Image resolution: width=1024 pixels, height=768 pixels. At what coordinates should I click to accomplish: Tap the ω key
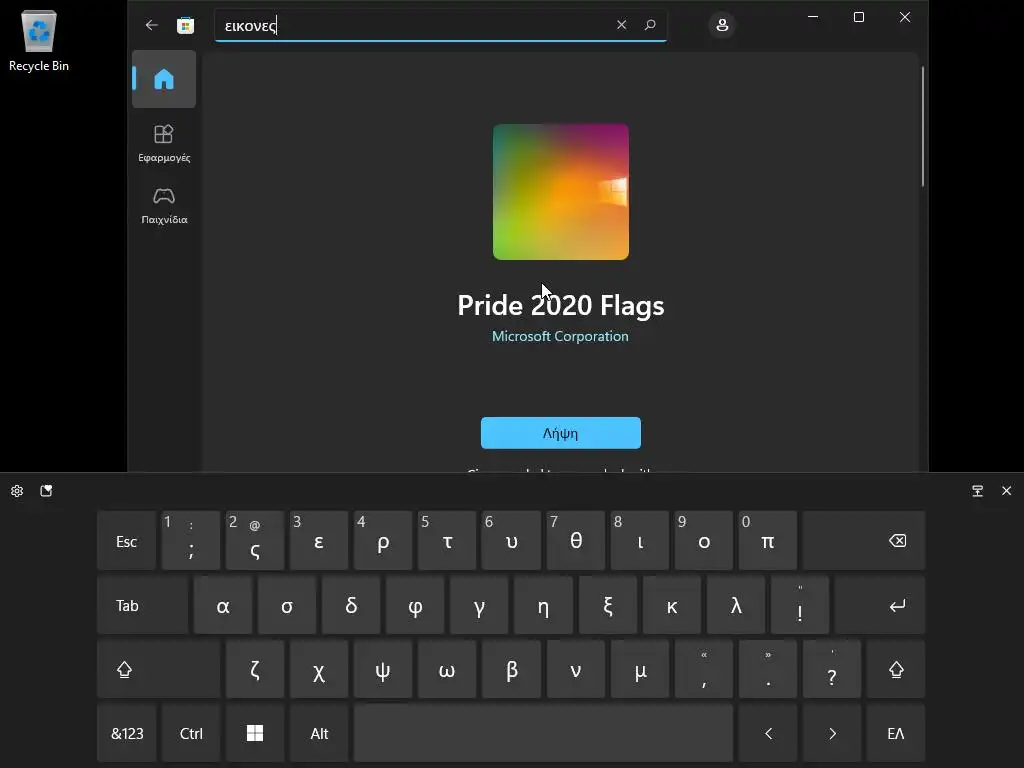pos(447,669)
